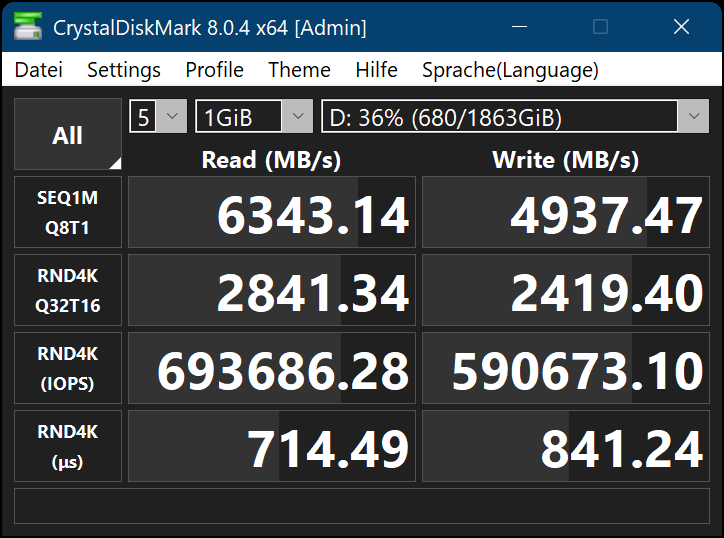Minimize the CrystalDiskMark window

(519, 27)
